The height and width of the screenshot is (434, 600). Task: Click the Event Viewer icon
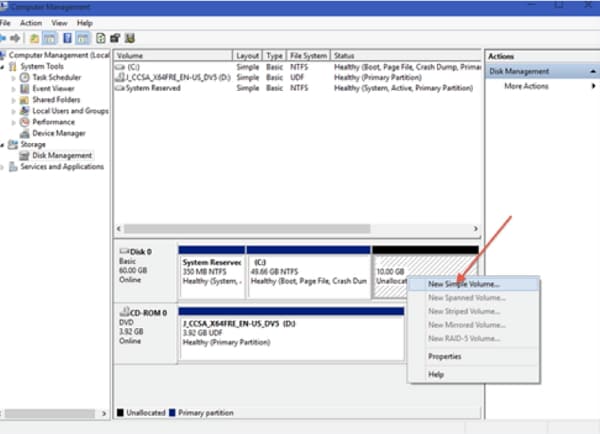[24, 89]
